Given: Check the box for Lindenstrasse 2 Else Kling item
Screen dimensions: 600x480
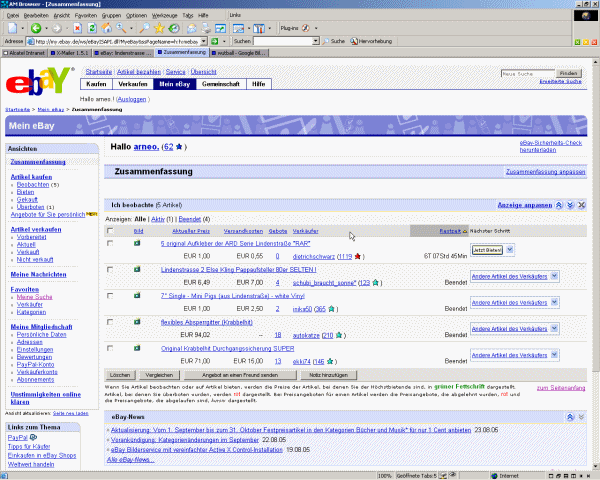Looking at the screenshot, I should pyautogui.click(x=111, y=270).
